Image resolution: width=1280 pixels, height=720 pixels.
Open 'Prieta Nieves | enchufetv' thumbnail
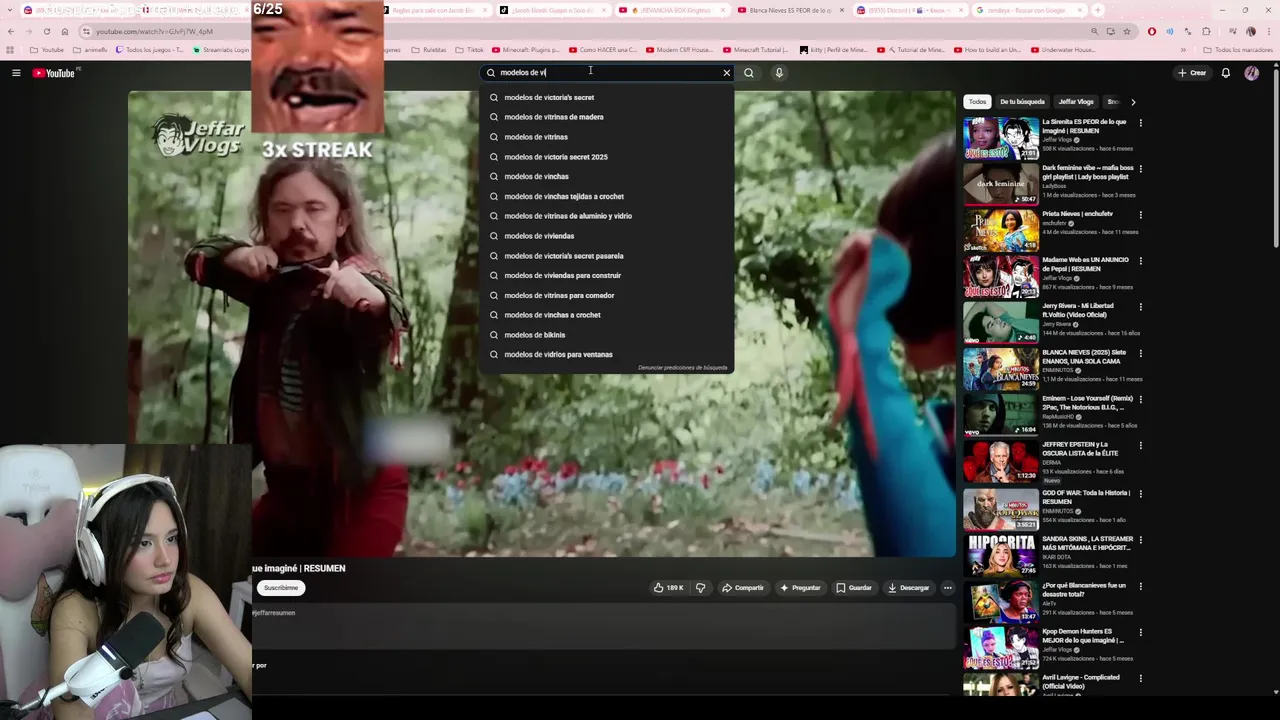1001,231
